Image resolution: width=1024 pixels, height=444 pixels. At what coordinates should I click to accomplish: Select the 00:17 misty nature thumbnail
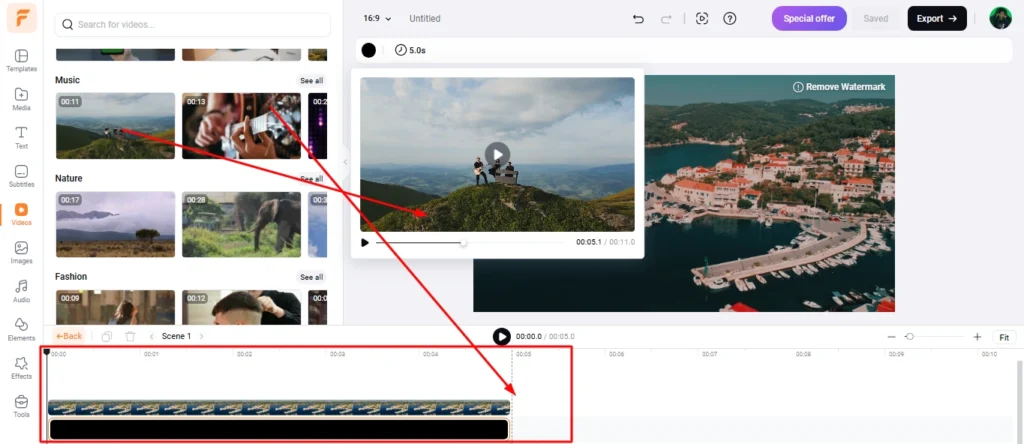[x=115, y=224]
